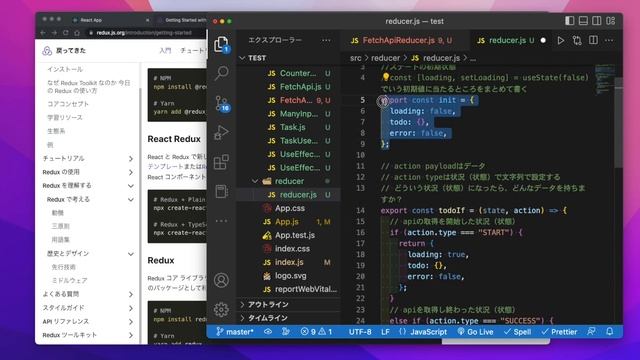Toggle Spell checker in status bar
Screen dimensions: 640x360
click(x=518, y=332)
